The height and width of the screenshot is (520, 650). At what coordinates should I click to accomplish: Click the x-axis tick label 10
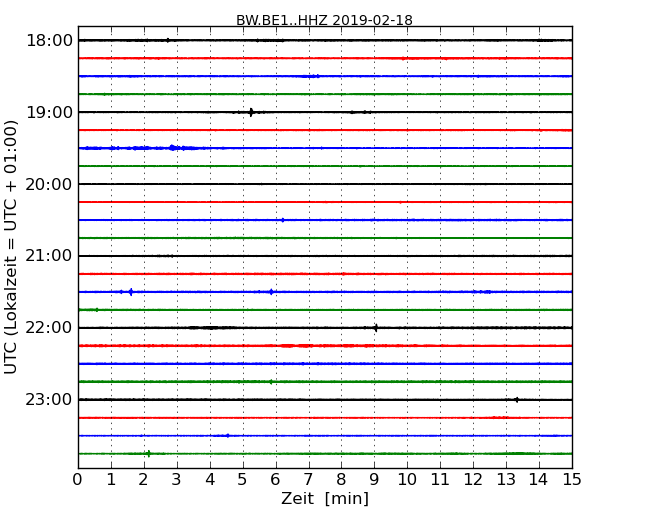click(407, 480)
